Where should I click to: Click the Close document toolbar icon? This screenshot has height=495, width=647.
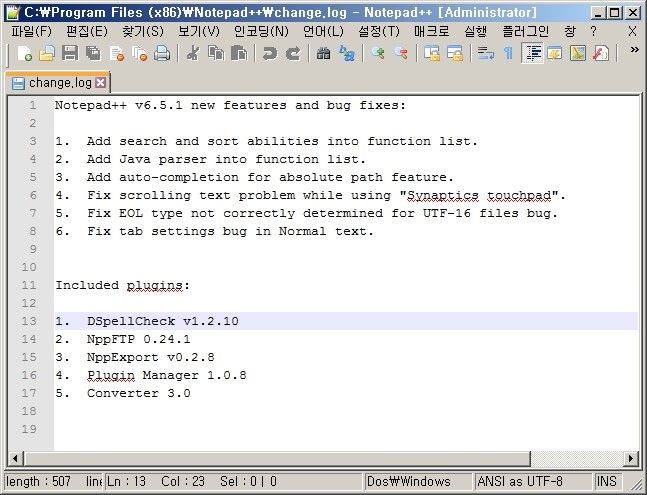click(117, 53)
